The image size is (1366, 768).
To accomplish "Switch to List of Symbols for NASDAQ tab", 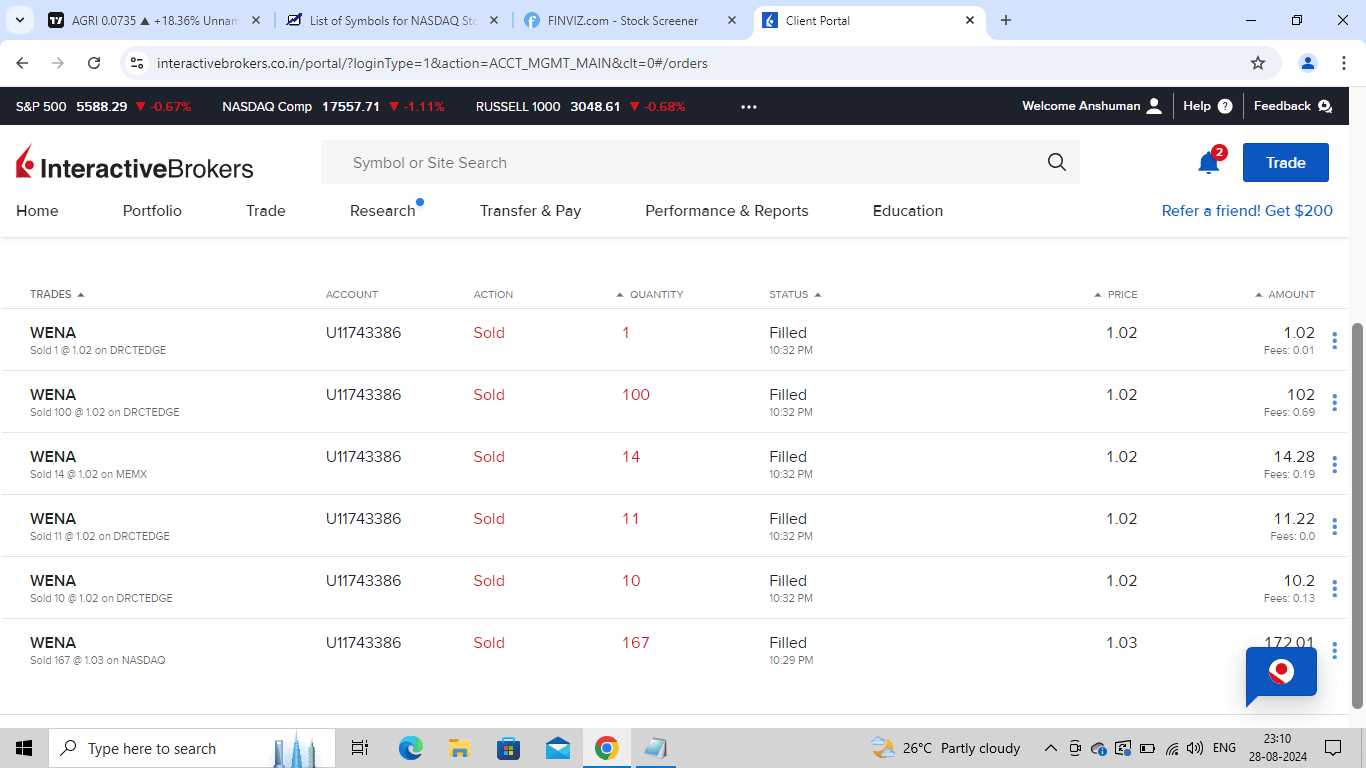I will pyautogui.click(x=393, y=20).
